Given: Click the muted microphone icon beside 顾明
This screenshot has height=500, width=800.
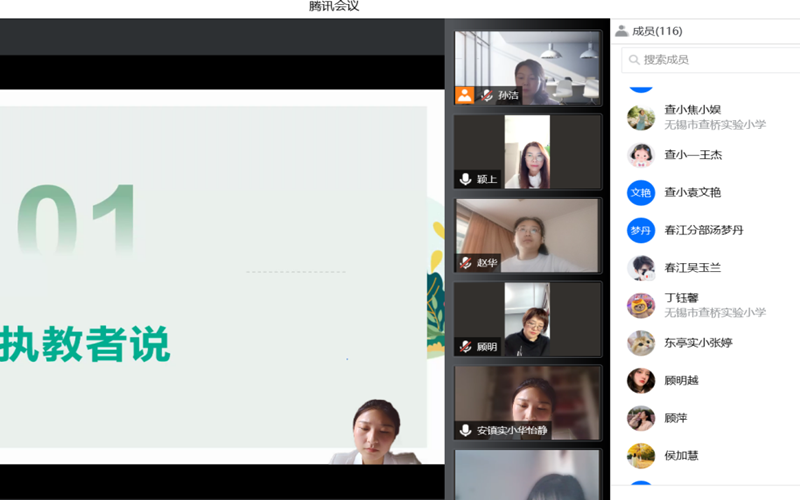Looking at the screenshot, I should (x=465, y=346).
